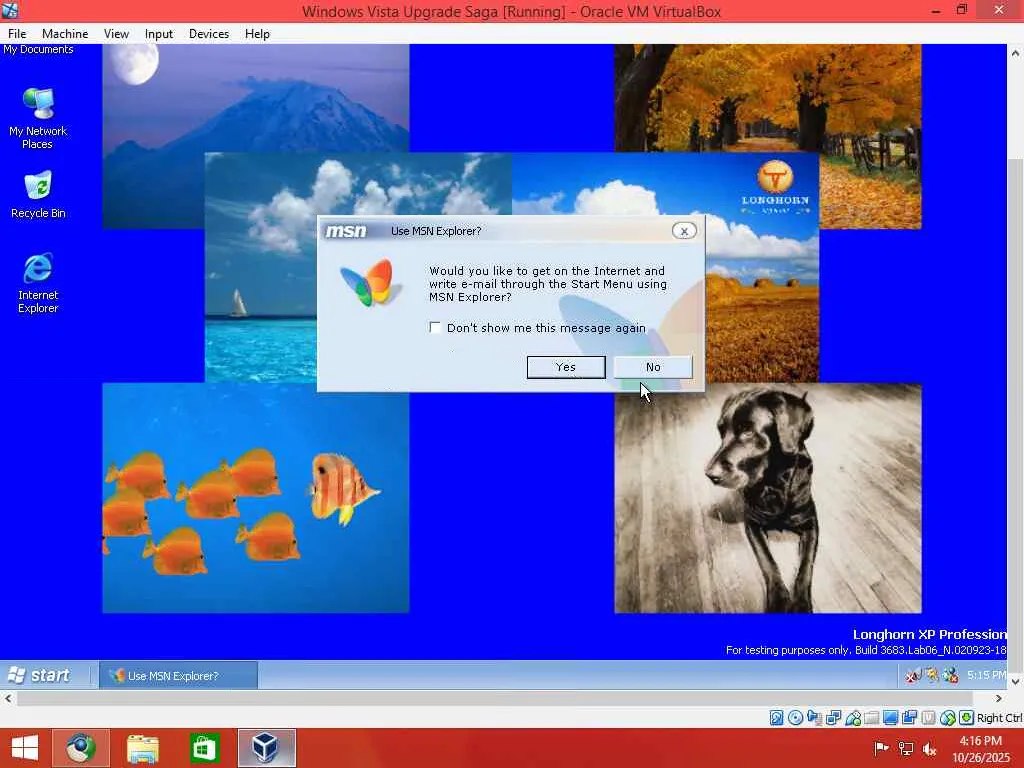Click the guest network tray icon with red X
The height and width of the screenshot is (768, 1024).
click(x=912, y=675)
